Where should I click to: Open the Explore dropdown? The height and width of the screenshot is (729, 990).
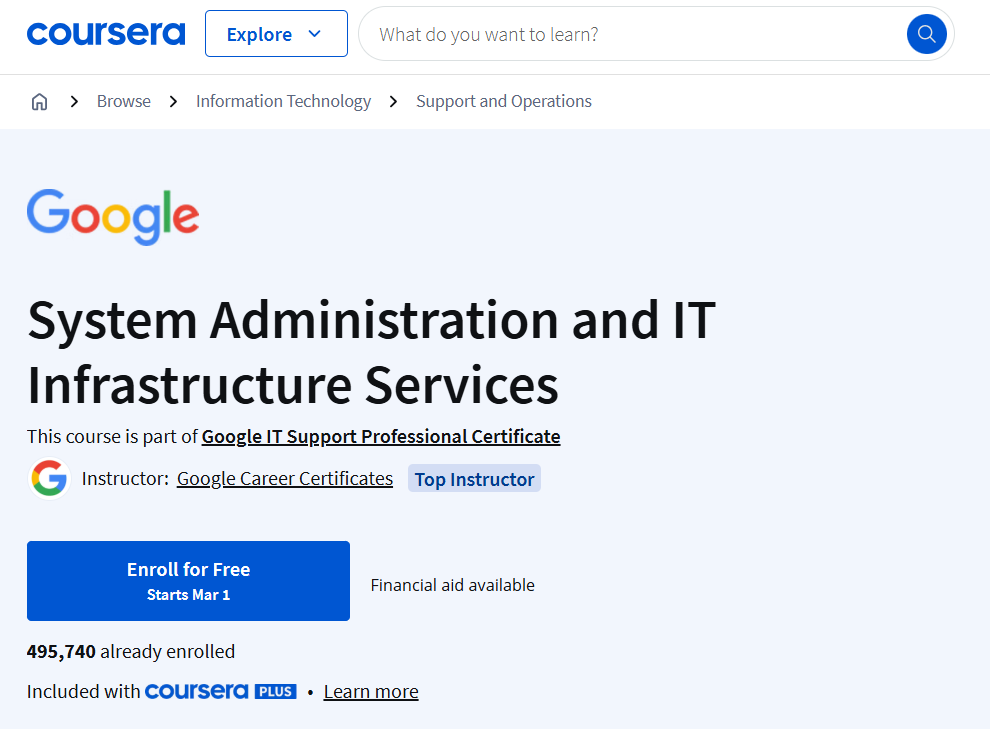click(x=276, y=33)
